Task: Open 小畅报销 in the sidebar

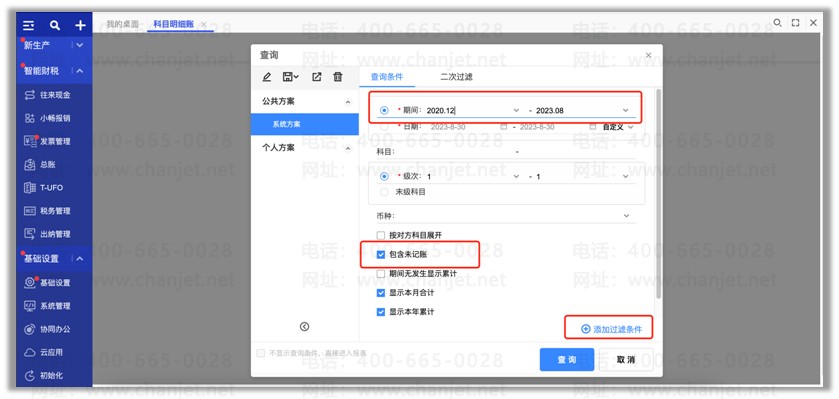Action: 48,118
